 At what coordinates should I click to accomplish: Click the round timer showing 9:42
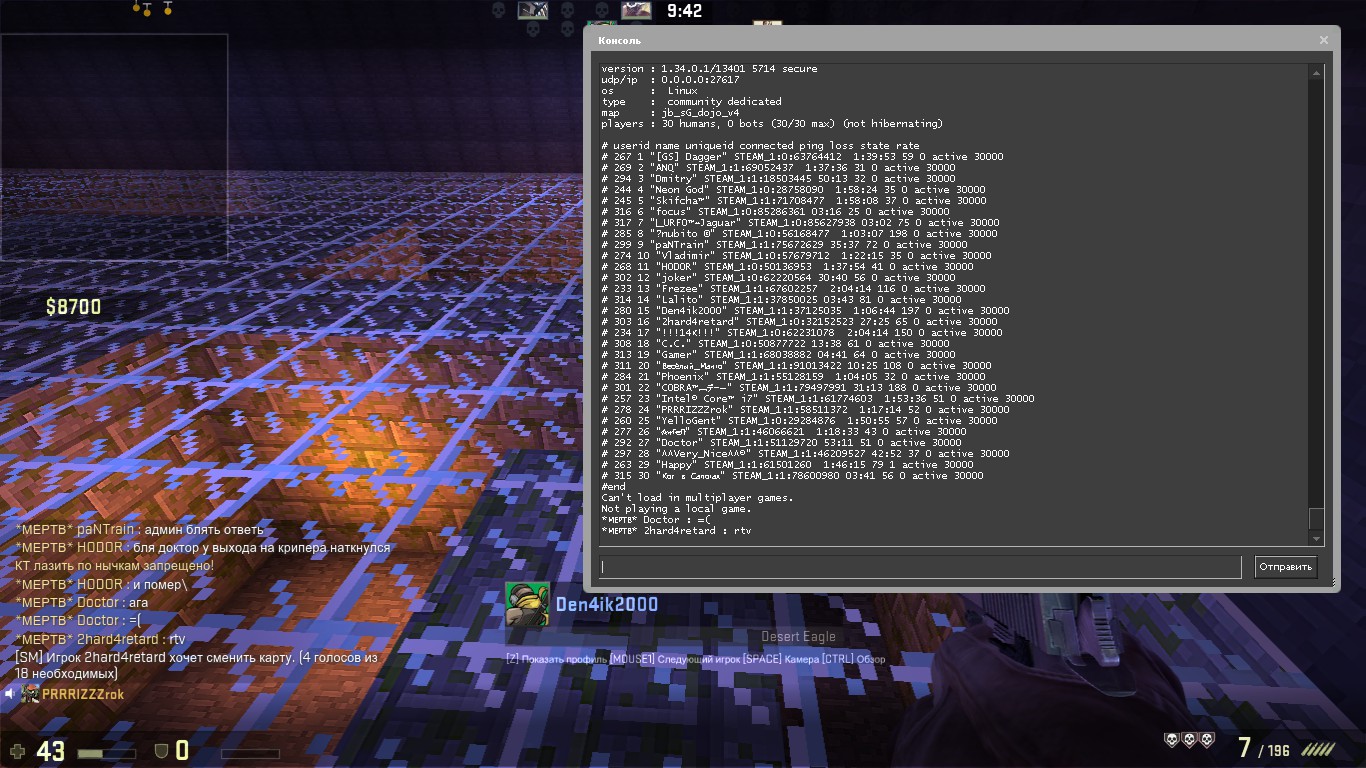(684, 11)
